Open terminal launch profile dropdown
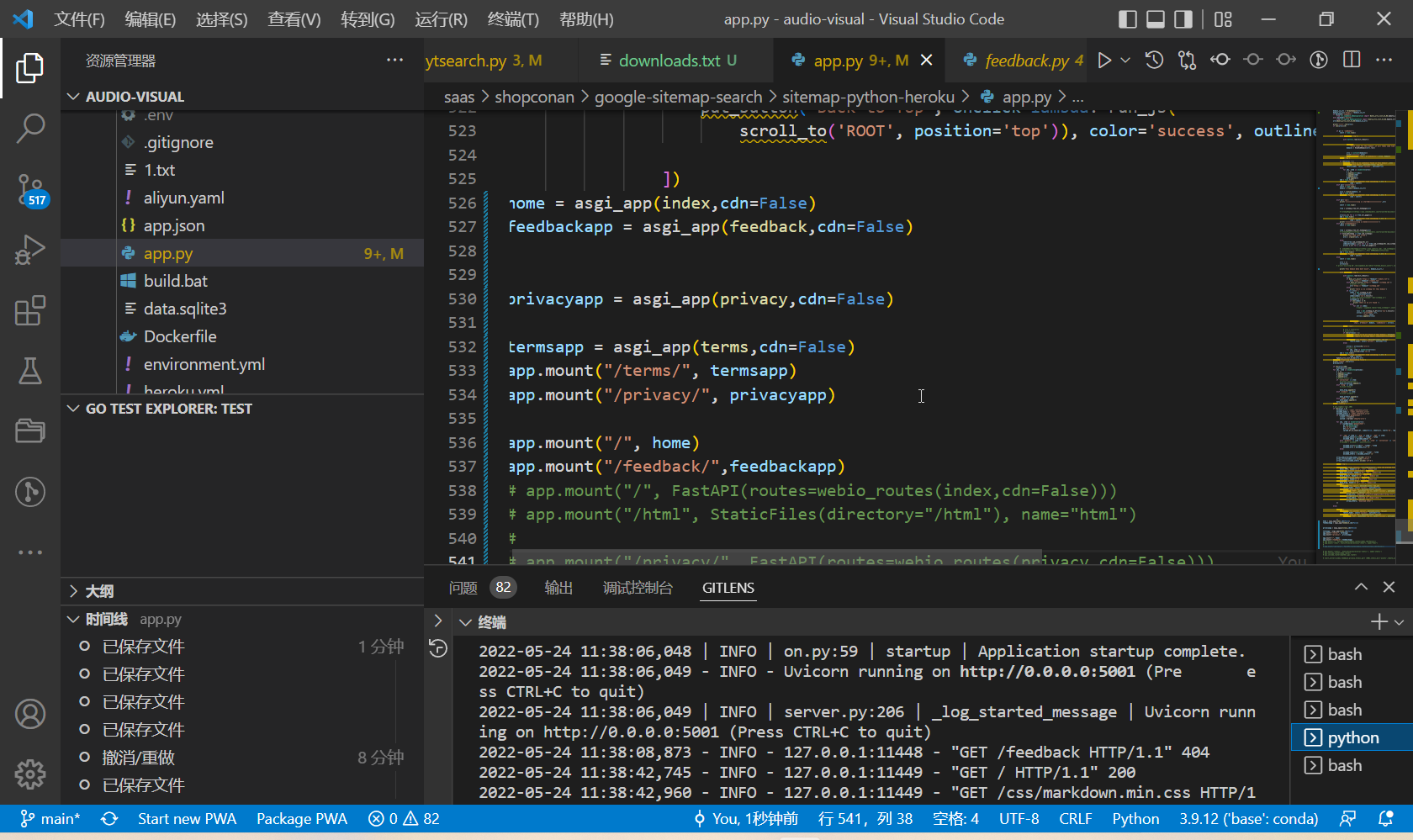The height and width of the screenshot is (840, 1413). point(1399,622)
